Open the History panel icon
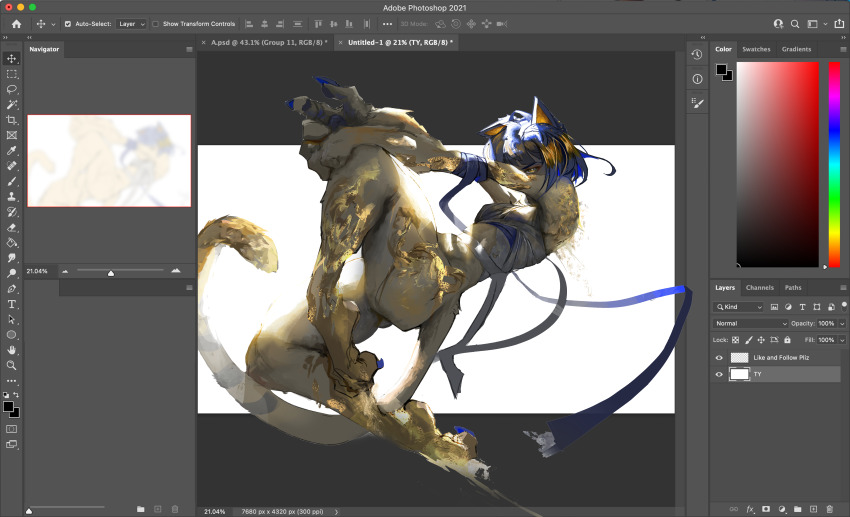 (x=697, y=55)
